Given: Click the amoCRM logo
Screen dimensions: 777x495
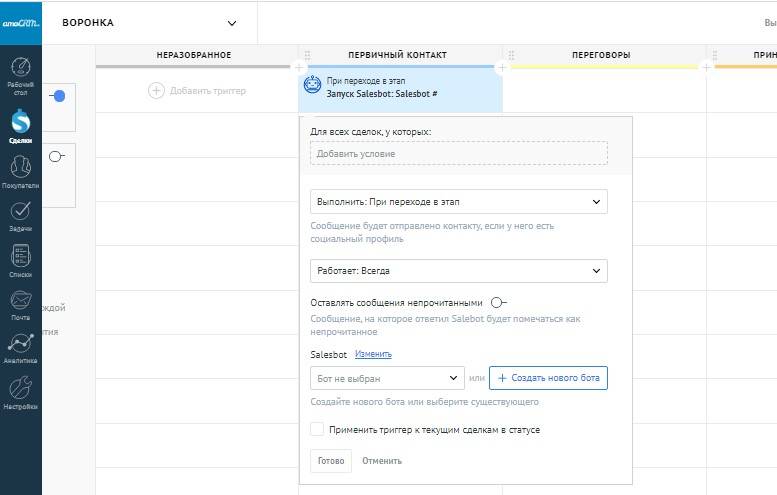Looking at the screenshot, I should pyautogui.click(x=20, y=23).
